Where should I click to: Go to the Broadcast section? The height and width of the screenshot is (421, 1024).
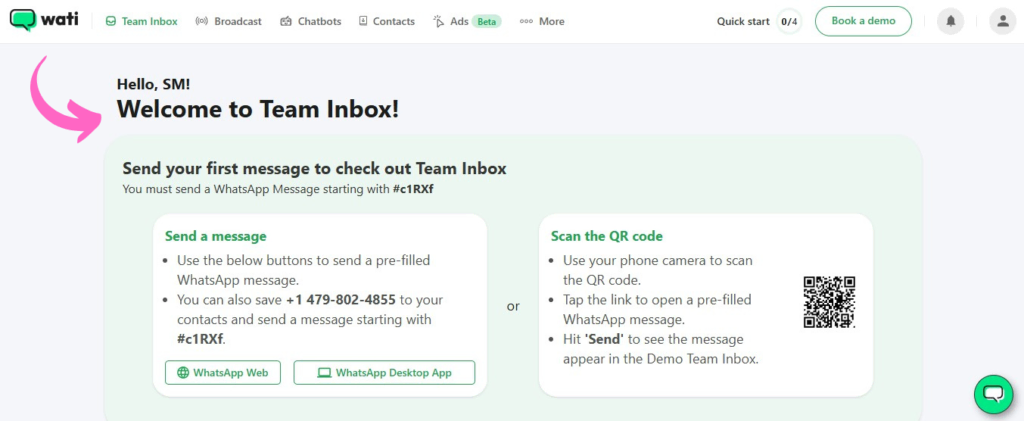point(228,21)
